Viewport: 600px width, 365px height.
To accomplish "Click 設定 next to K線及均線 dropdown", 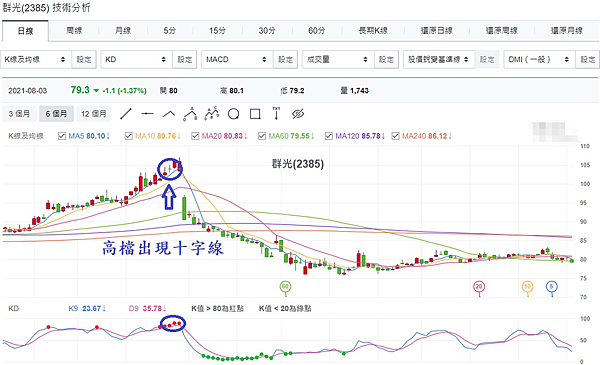I will click(84, 59).
